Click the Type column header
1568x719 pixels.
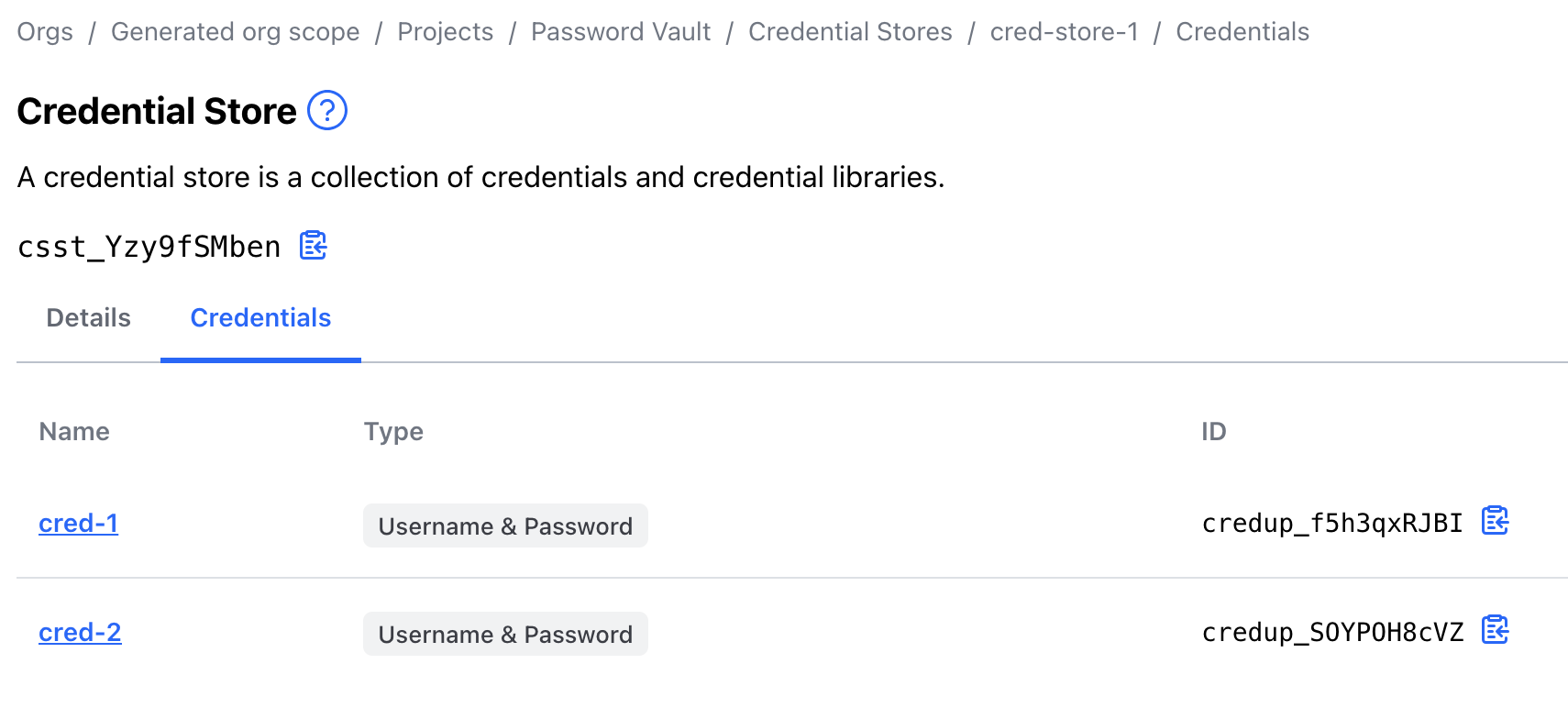tap(393, 431)
